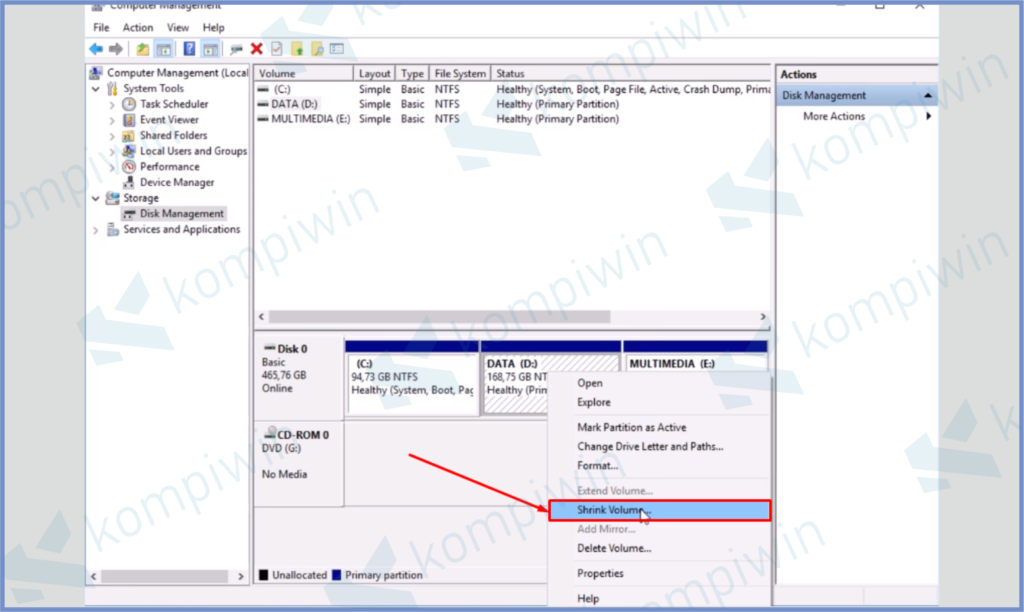This screenshot has width=1024, height=612.
Task: Open the Action menu in menu bar
Action: coord(138,28)
